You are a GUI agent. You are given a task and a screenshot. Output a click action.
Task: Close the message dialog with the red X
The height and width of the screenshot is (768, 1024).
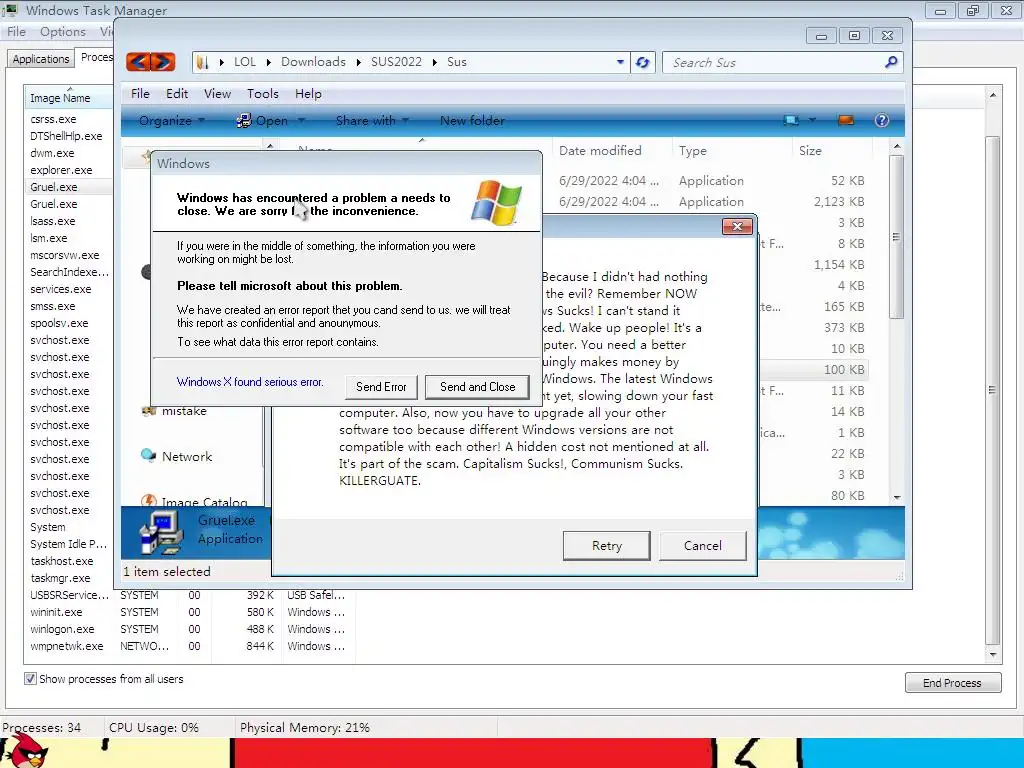737,226
